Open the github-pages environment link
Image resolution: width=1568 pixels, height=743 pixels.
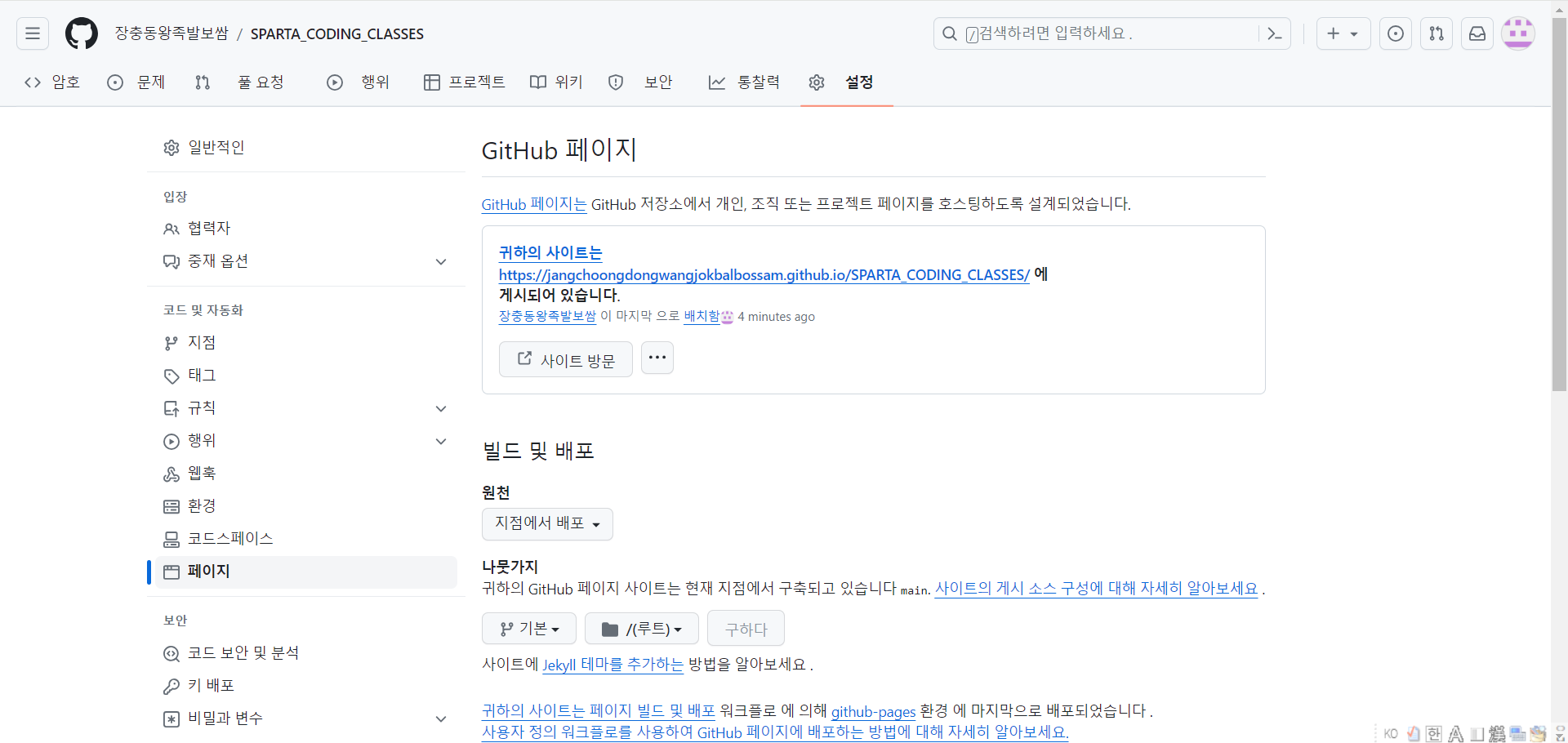coord(873,711)
